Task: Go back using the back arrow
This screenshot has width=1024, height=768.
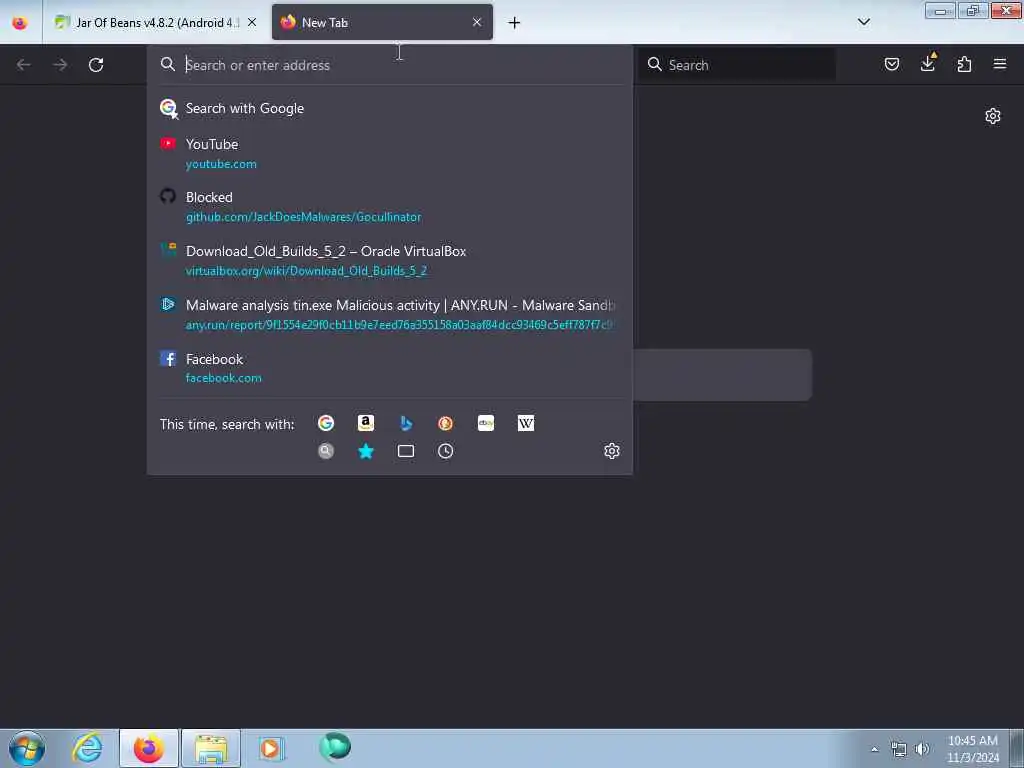Action: click(x=24, y=65)
